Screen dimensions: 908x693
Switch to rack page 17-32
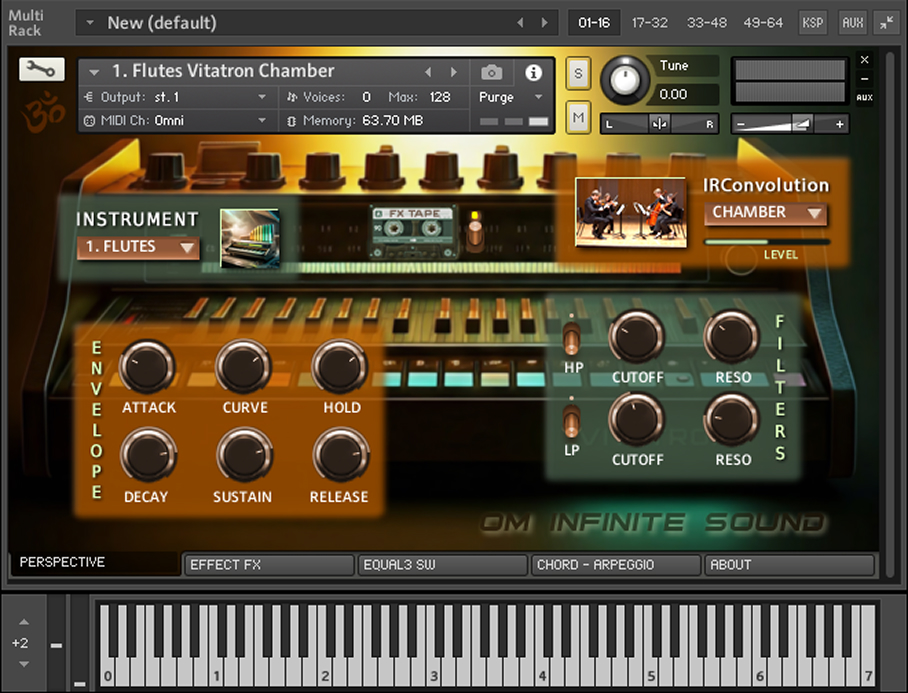(650, 23)
